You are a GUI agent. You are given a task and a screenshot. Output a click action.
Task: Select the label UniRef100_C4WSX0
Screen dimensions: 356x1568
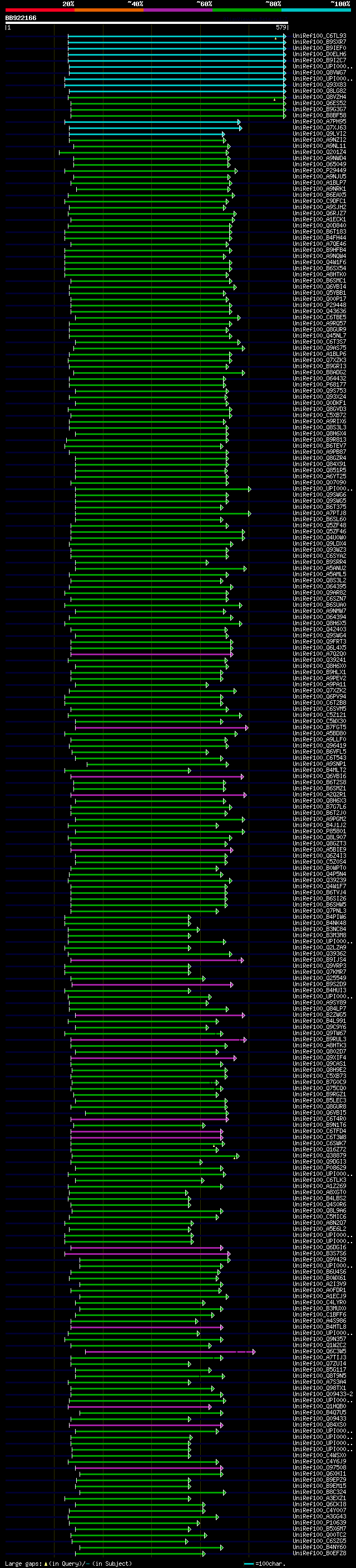point(319,1456)
